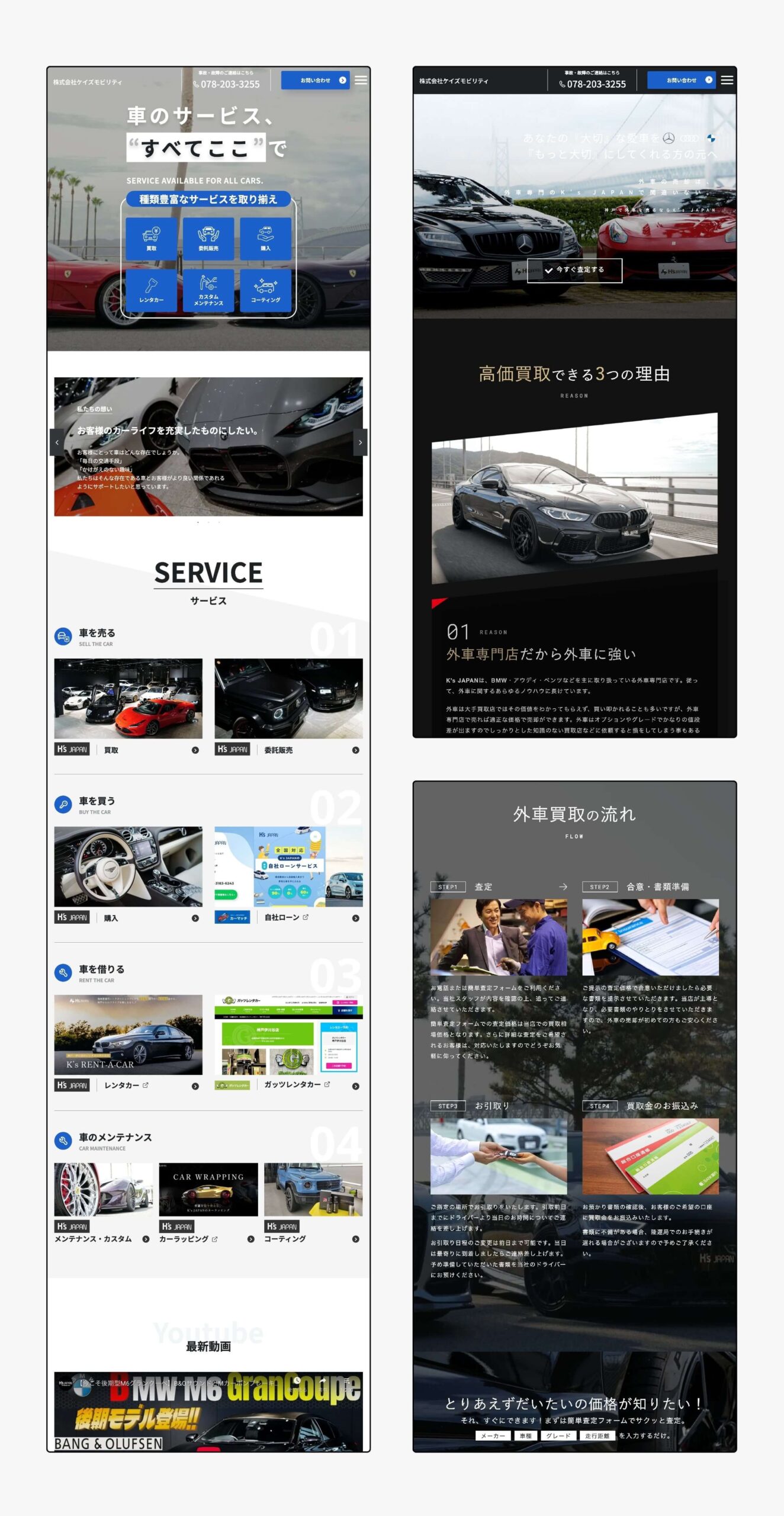Click the 買取 car purchase icon tile
This screenshot has height=1516, width=784.
tap(151, 239)
